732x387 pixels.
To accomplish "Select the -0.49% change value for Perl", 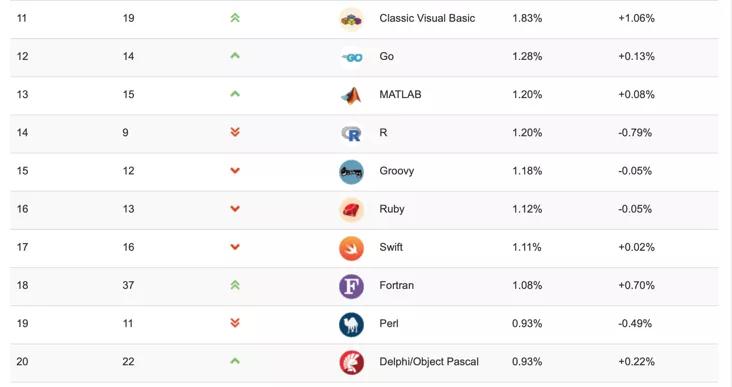I will [635, 324].
